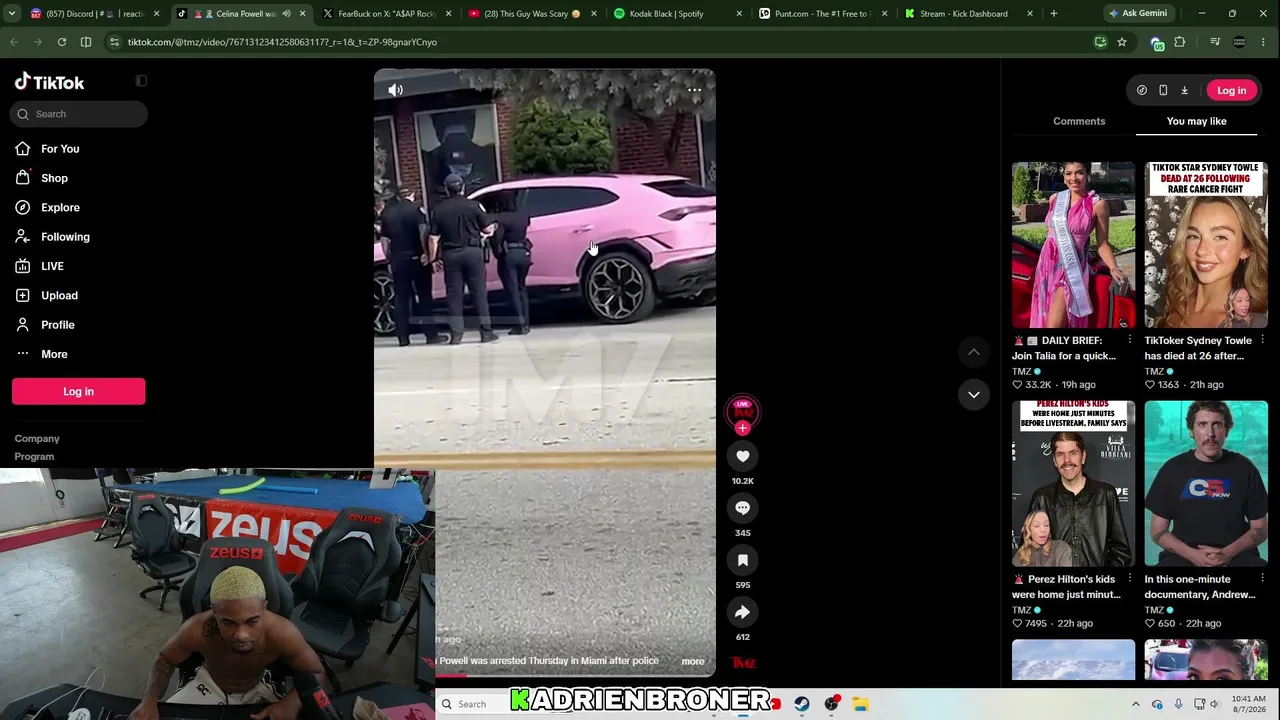Switch to the You may like tab
1280x720 pixels.
[x=1196, y=121]
